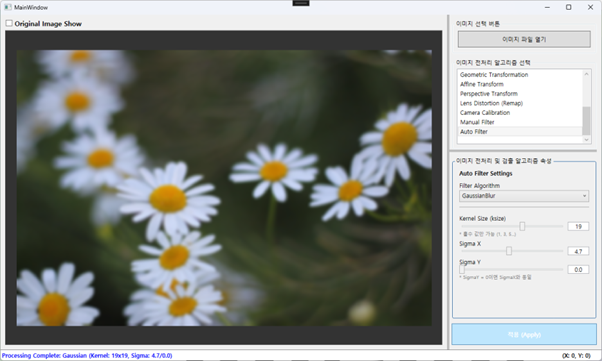
Task: Select Manual Filter list item
Action: tap(520, 122)
